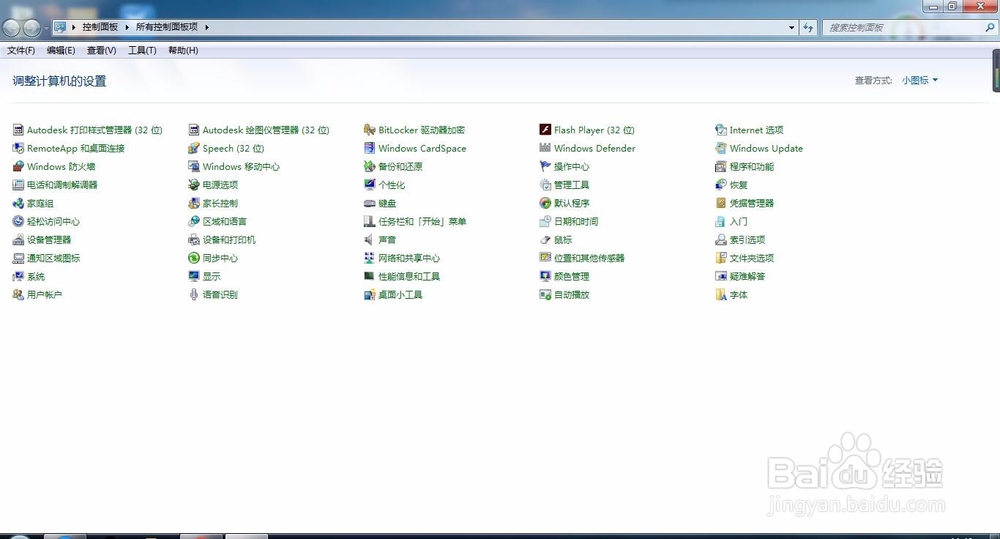
Task: Open the 编辑(E) menu
Action: (x=61, y=50)
